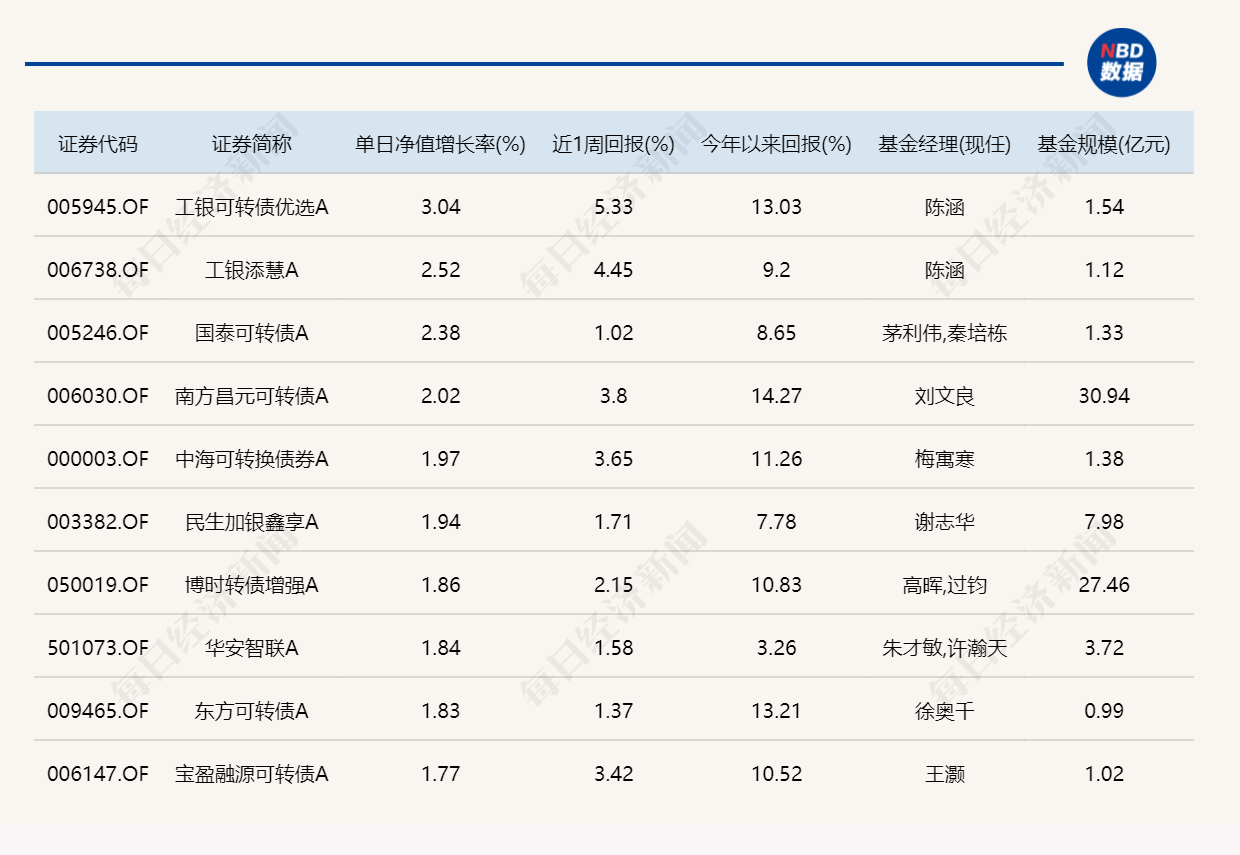The image size is (1240, 855).
Task: Click manager name 刘文良
Action: click(x=944, y=396)
